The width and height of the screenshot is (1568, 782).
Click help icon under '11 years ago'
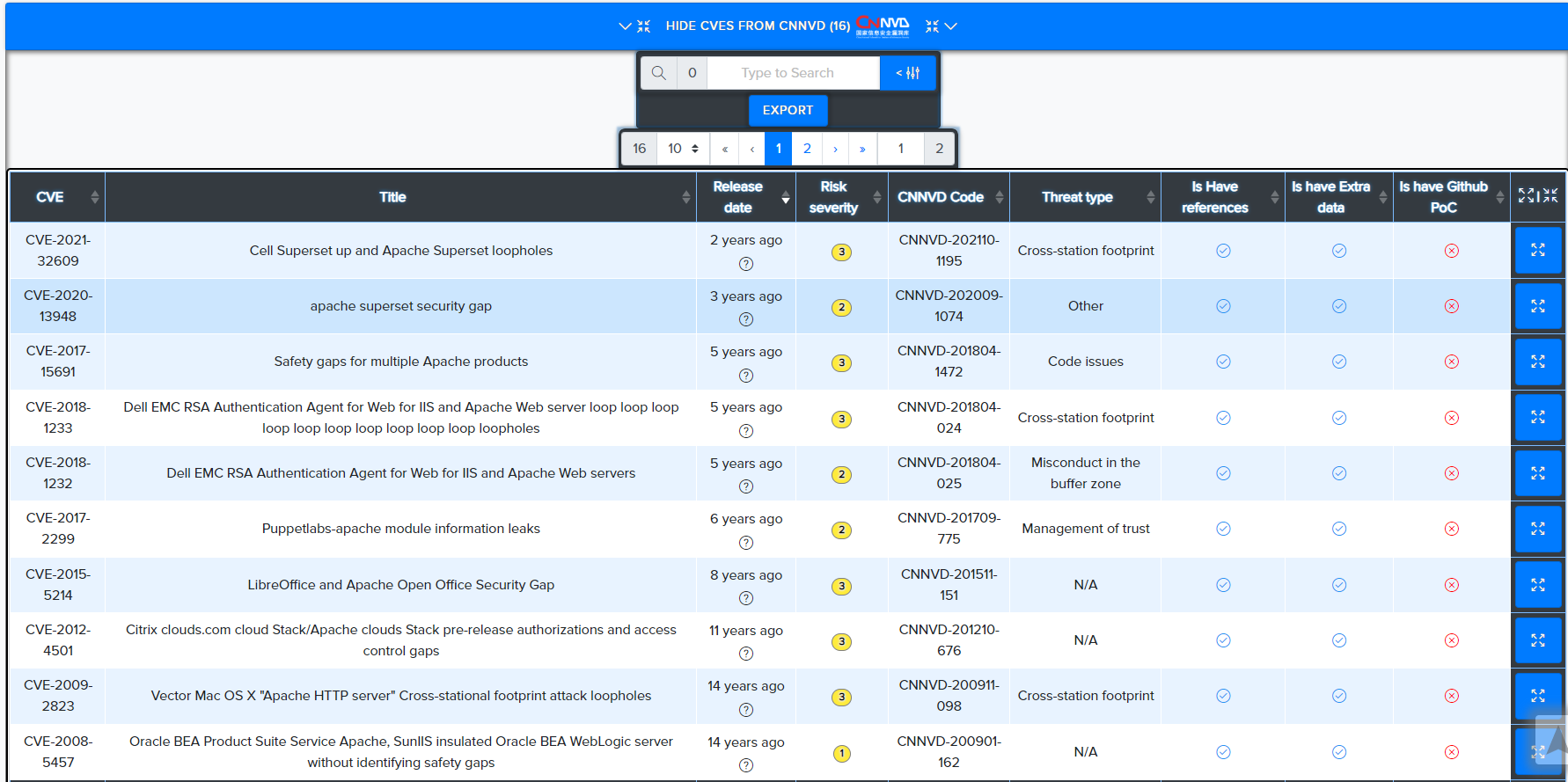point(746,654)
